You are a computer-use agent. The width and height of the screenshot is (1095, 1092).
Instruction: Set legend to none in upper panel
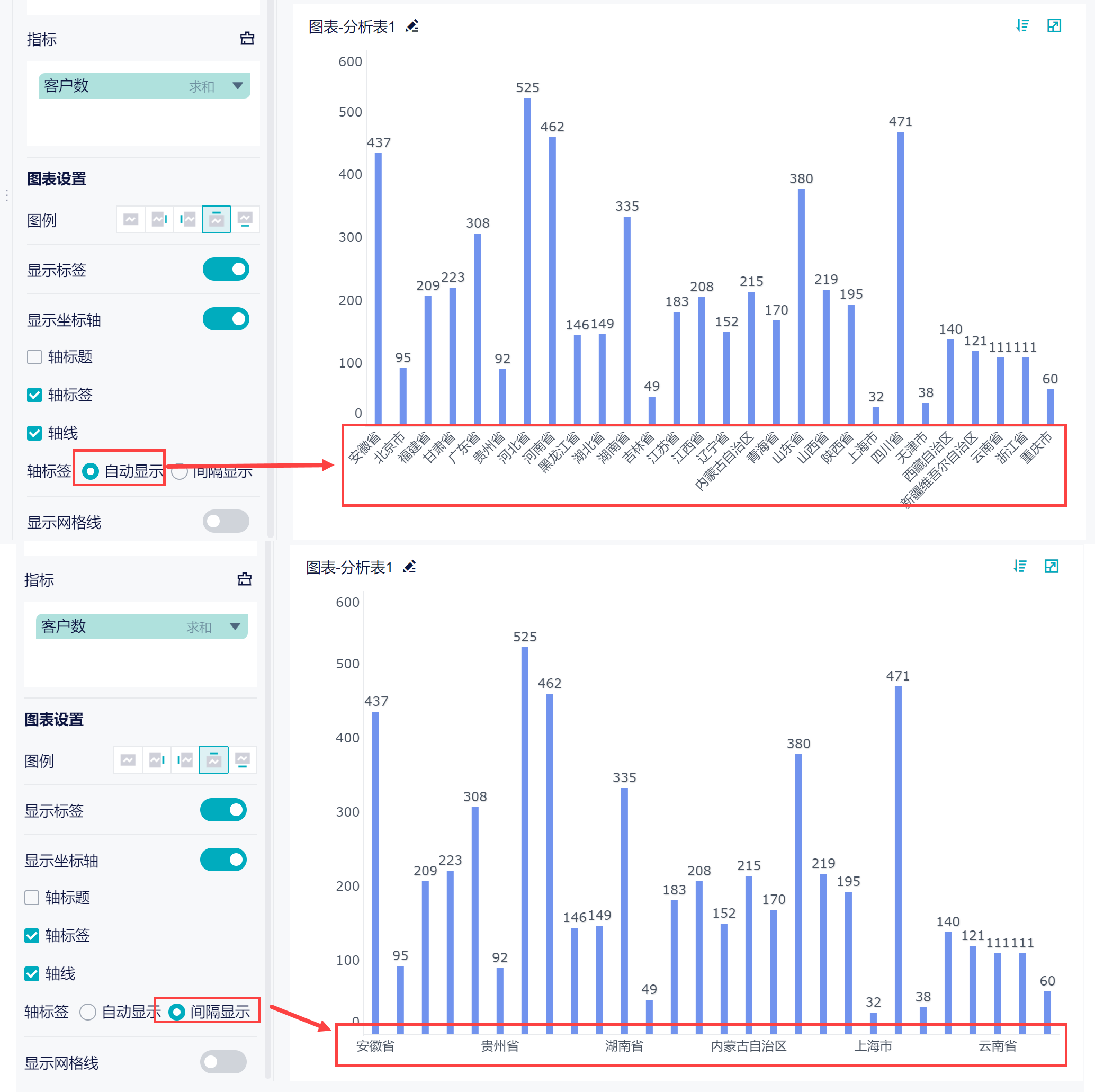pyautogui.click(x=131, y=219)
